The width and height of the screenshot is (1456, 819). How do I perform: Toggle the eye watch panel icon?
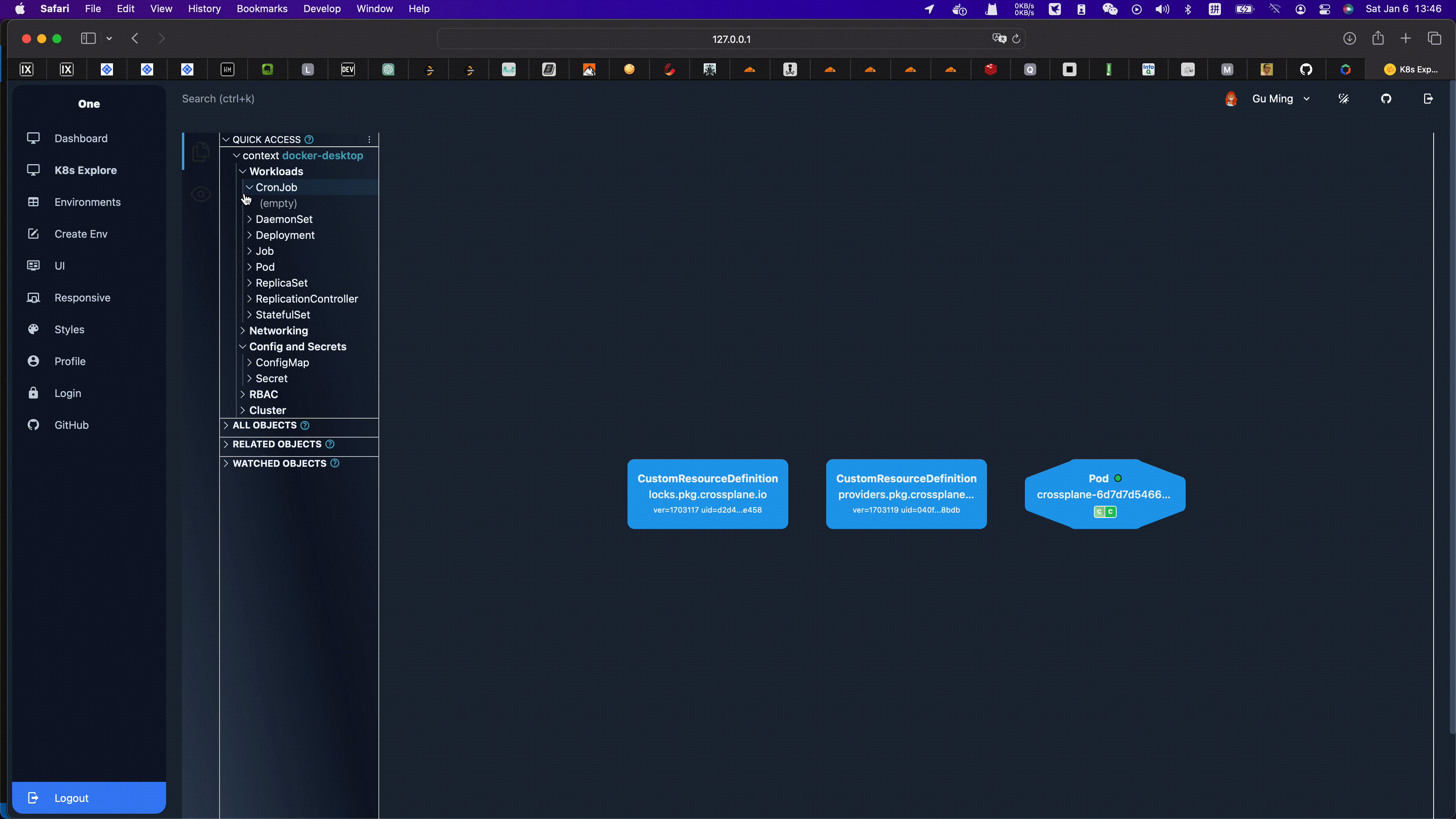201,195
